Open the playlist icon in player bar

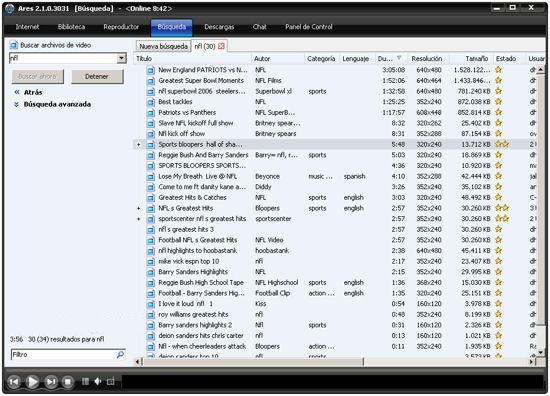click(x=85, y=381)
